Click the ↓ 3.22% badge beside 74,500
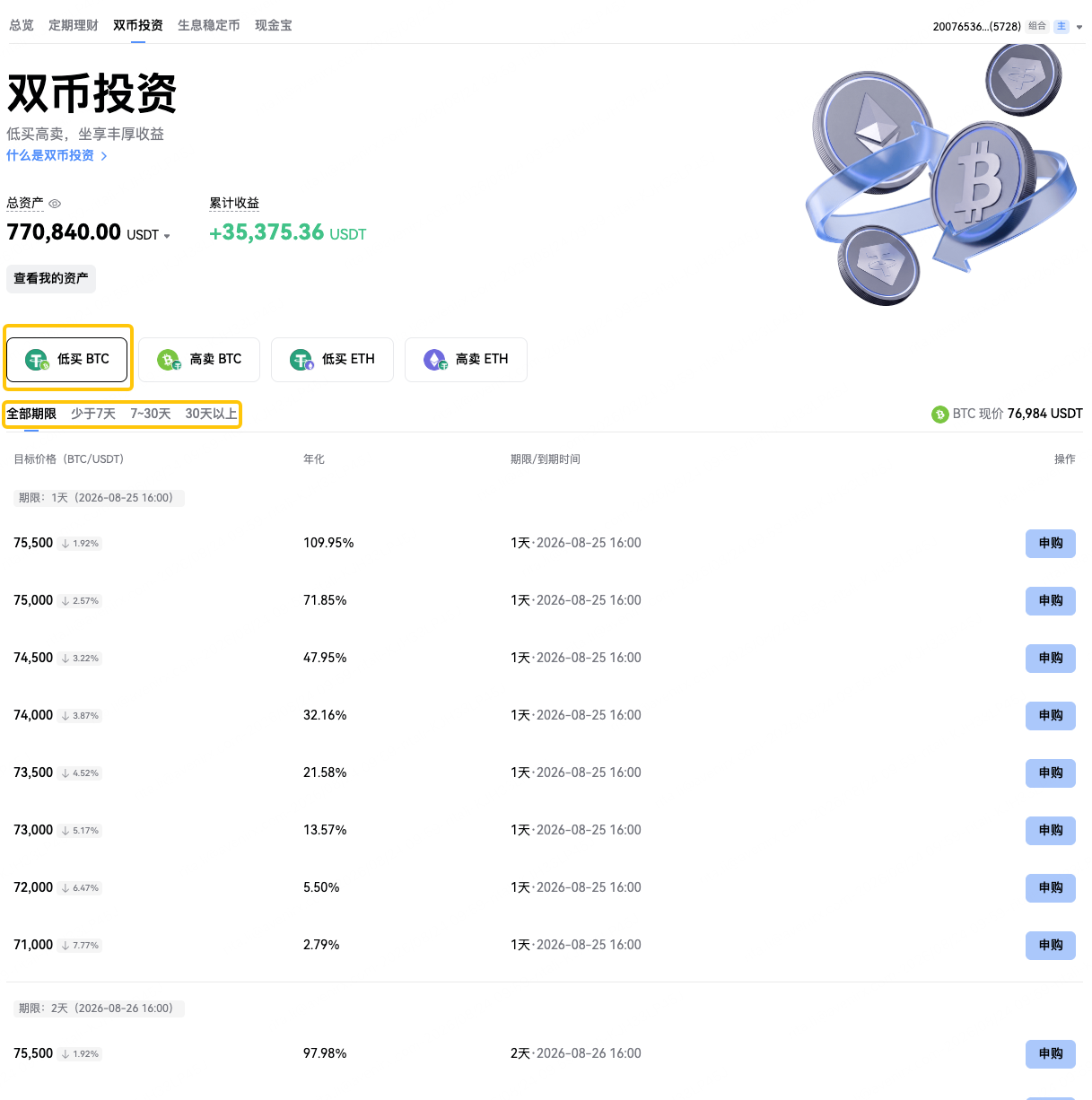 [x=81, y=659]
